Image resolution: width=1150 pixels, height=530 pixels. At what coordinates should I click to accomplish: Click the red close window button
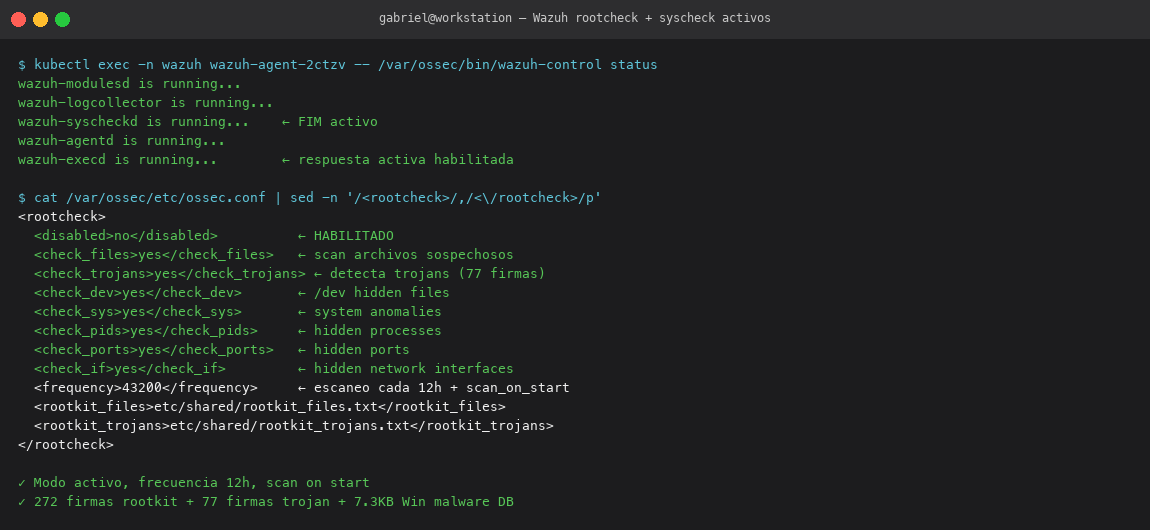point(18,19)
